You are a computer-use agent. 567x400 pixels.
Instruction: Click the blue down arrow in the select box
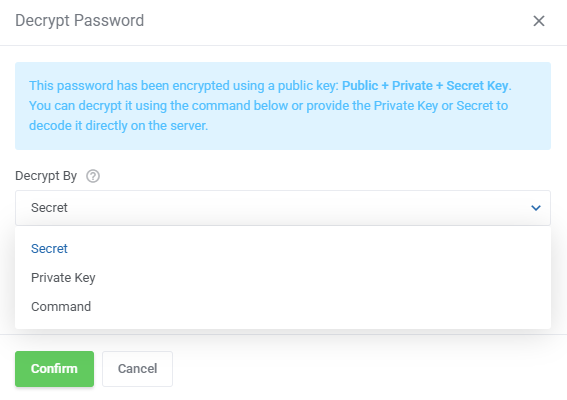pyautogui.click(x=536, y=208)
